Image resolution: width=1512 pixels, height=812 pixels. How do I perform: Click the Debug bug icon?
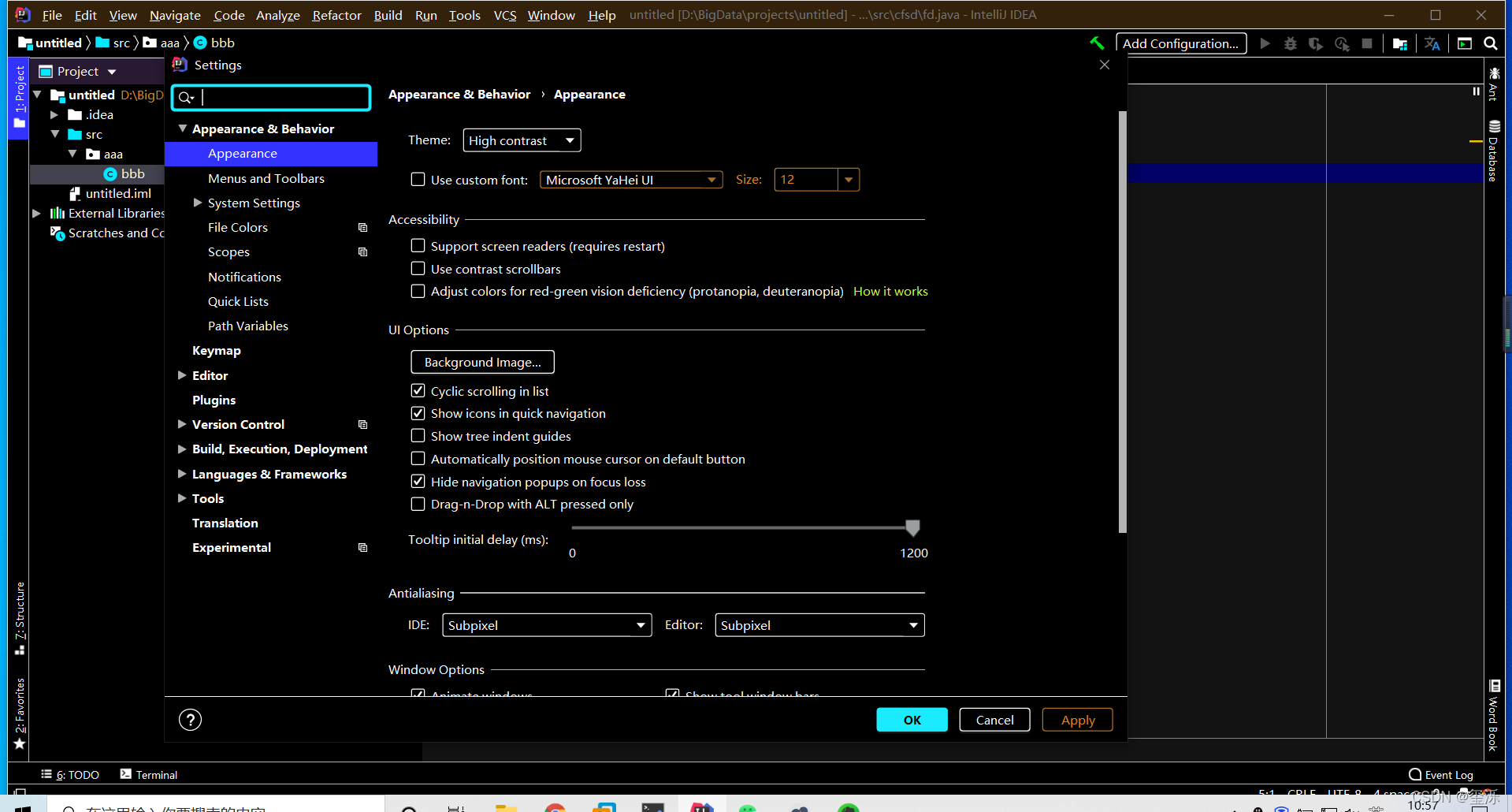pos(1291,43)
